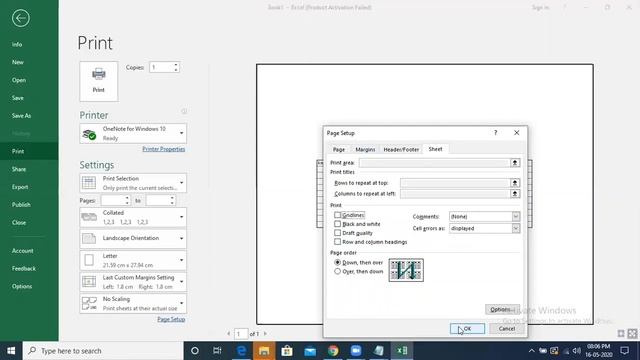Open File Explorer from taskbar
Screen dimensions: 640x360
tap(264, 351)
